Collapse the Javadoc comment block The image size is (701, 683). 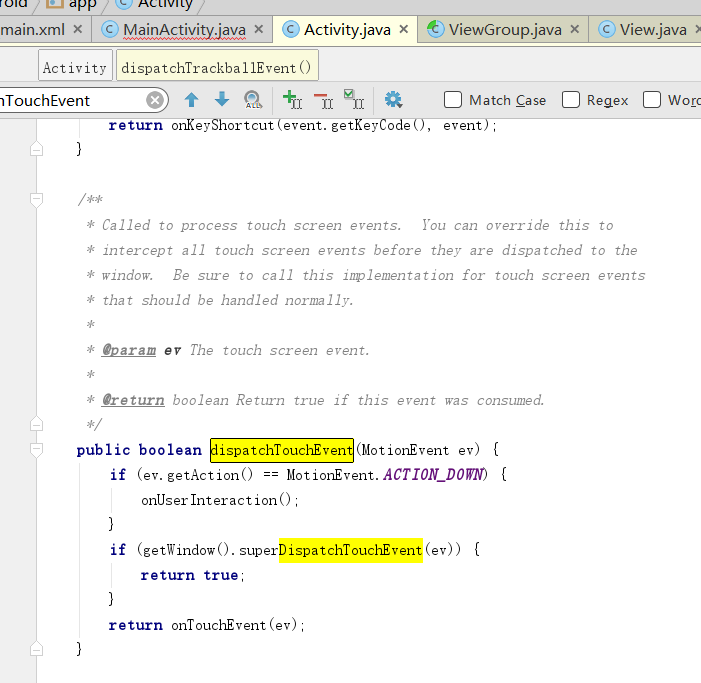click(x=37, y=200)
